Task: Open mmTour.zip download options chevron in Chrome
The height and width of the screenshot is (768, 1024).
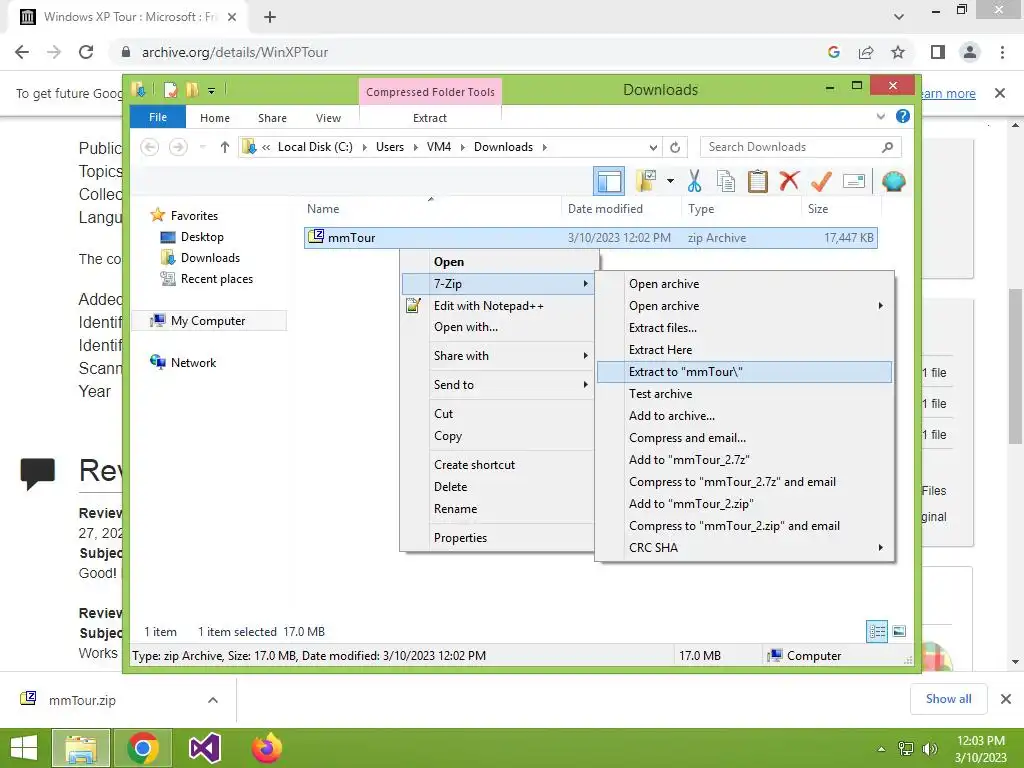Action: click(213, 700)
